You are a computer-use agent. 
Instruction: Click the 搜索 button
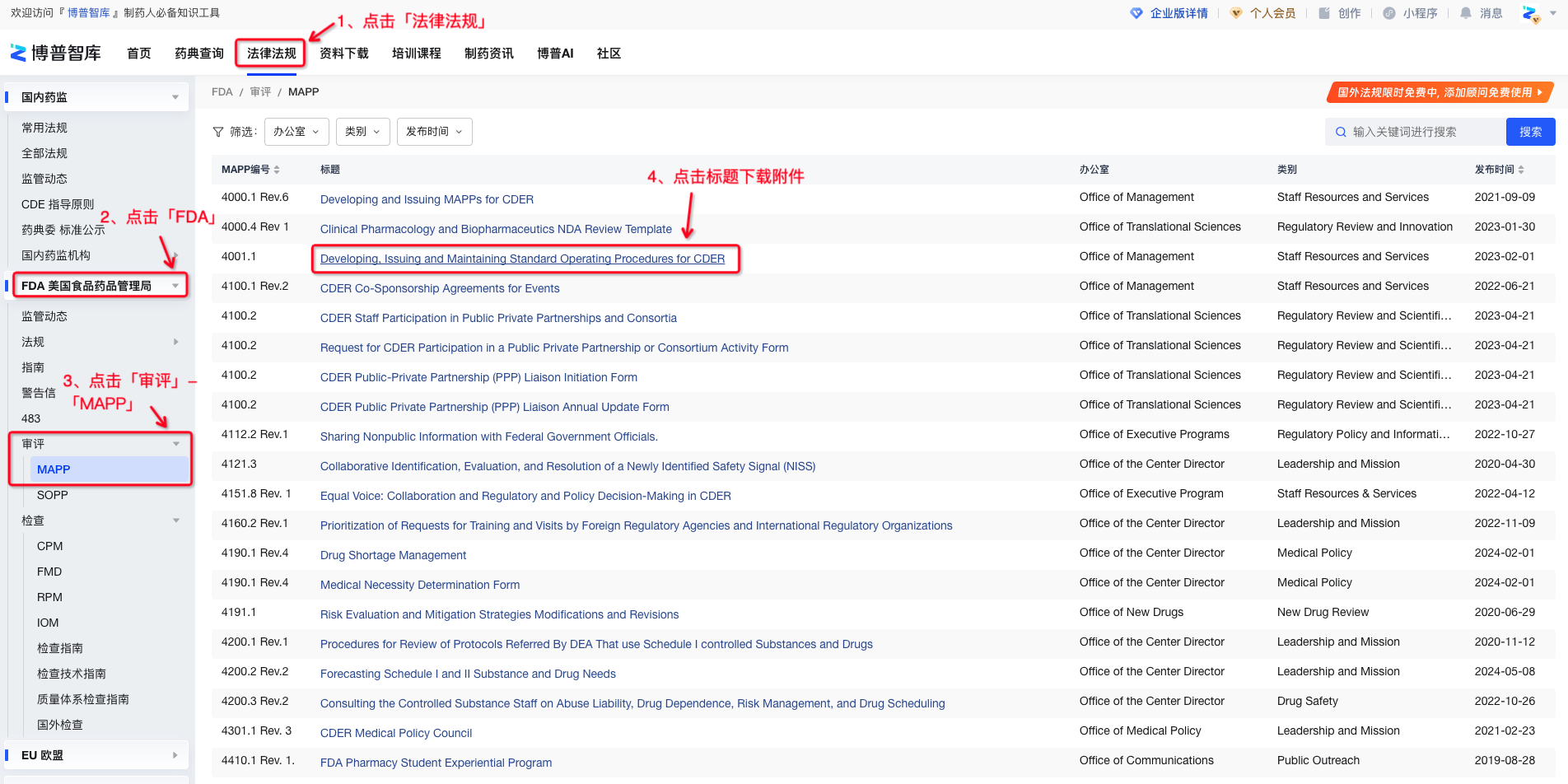[x=1531, y=132]
